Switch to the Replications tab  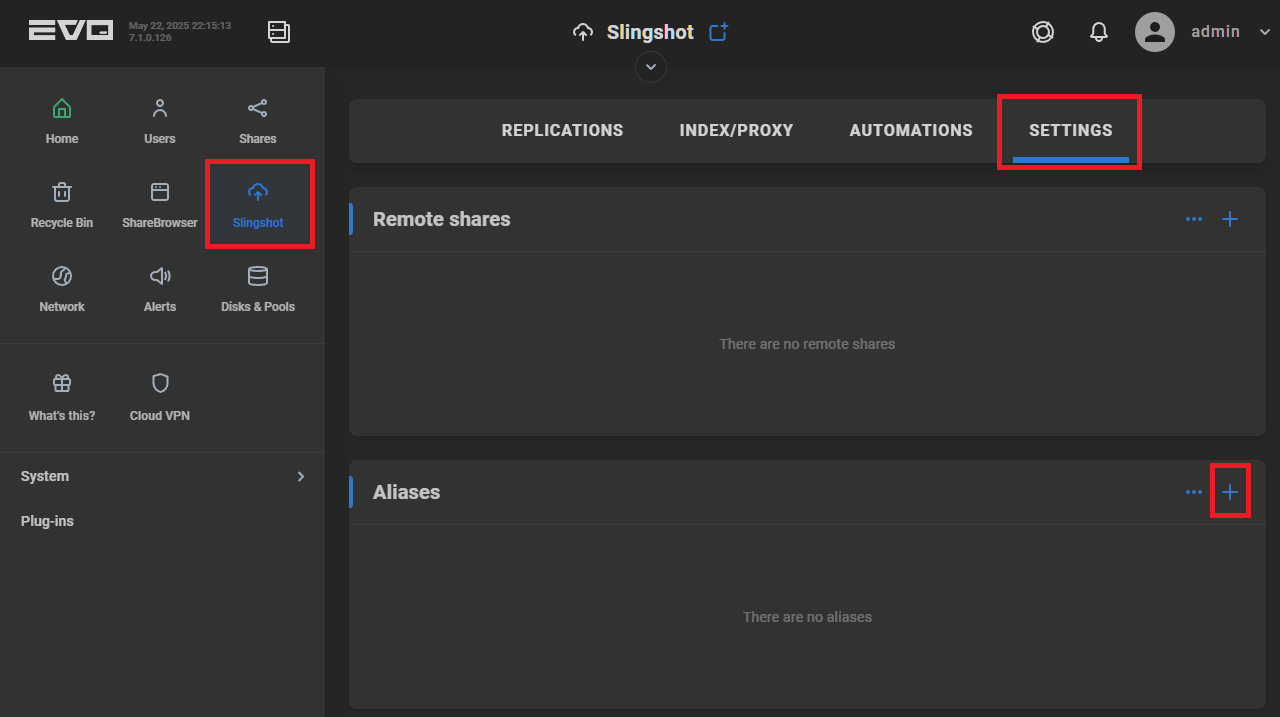[562, 130]
